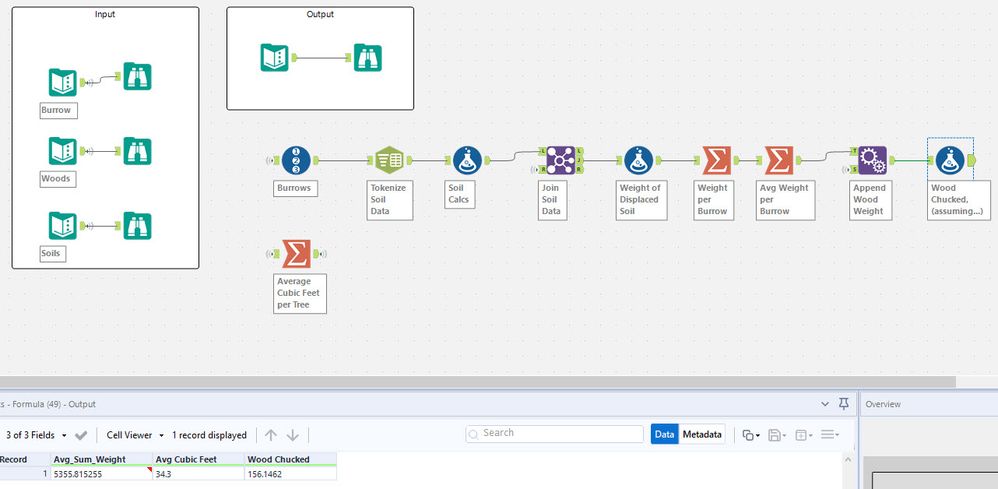Viewport: 998px width, 489px height.
Task: Select the cell with value 156.1462
Action: point(290,474)
